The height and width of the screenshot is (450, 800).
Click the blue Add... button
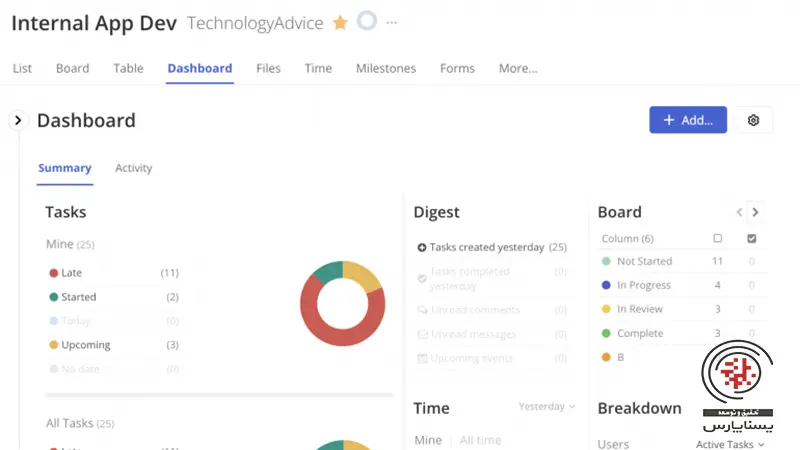point(688,120)
